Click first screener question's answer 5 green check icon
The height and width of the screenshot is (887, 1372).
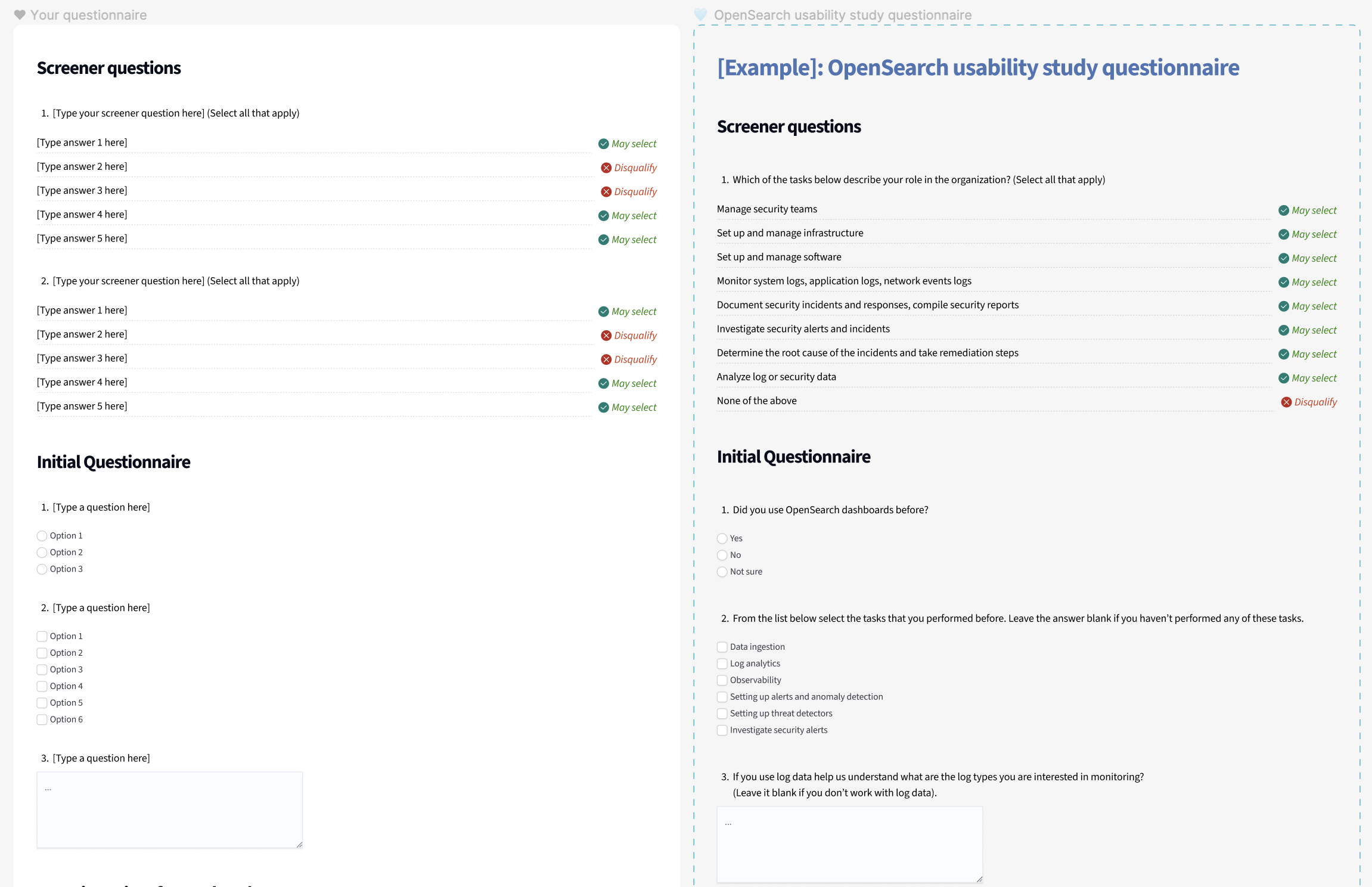[604, 240]
